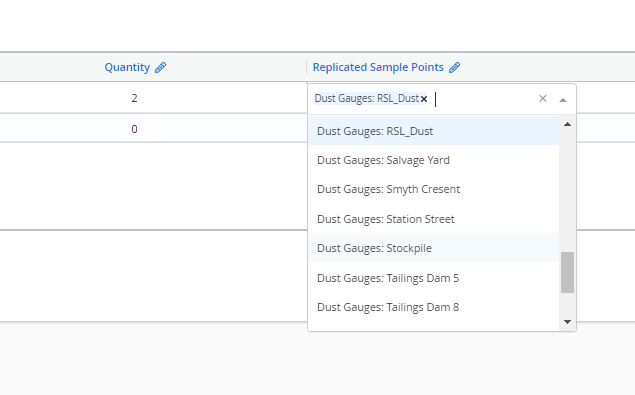Click the scrollbar up arrow in dropdown list
The image size is (635, 395).
click(x=567, y=124)
